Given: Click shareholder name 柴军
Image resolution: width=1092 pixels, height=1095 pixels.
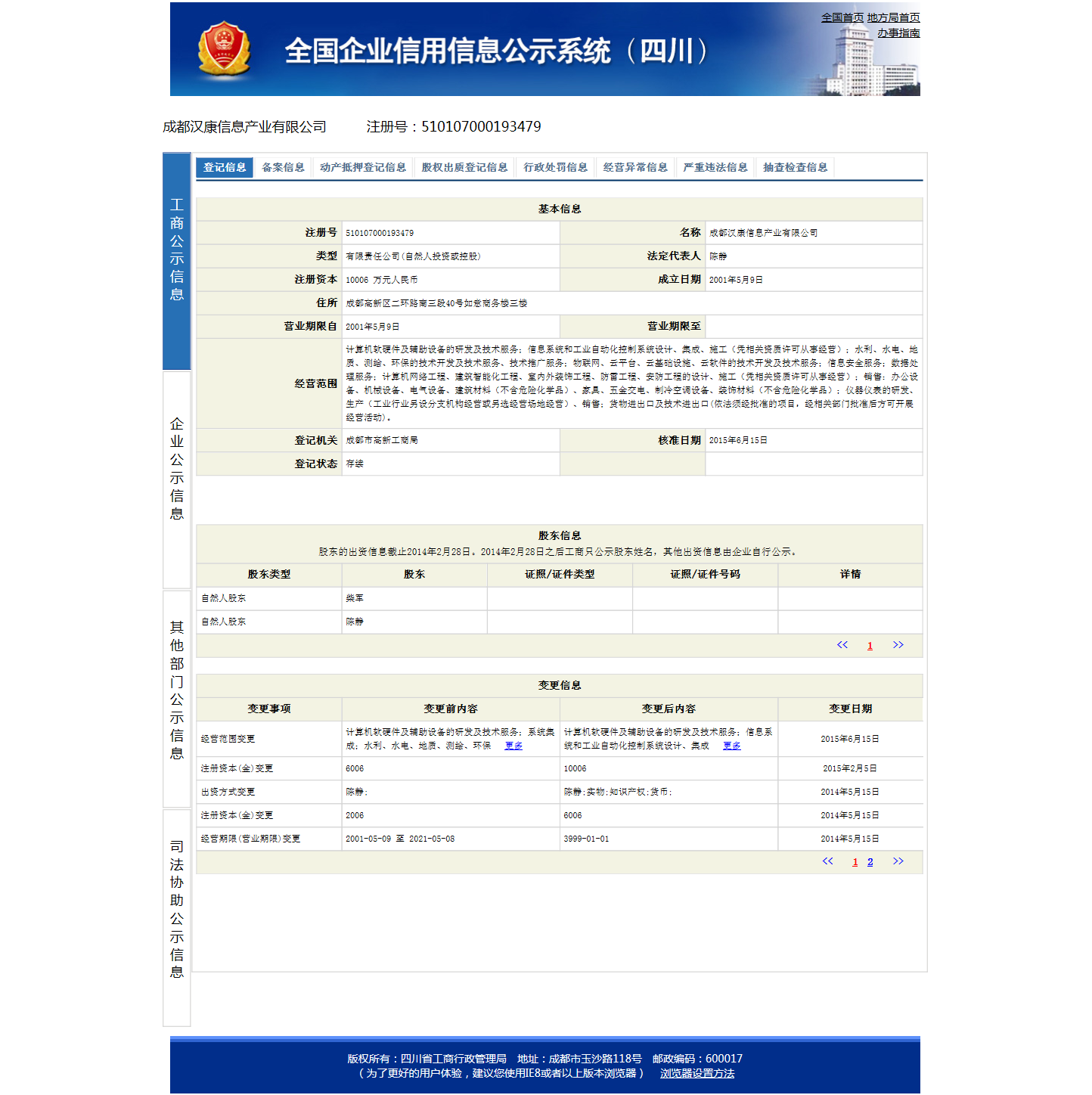Looking at the screenshot, I should coord(355,598).
